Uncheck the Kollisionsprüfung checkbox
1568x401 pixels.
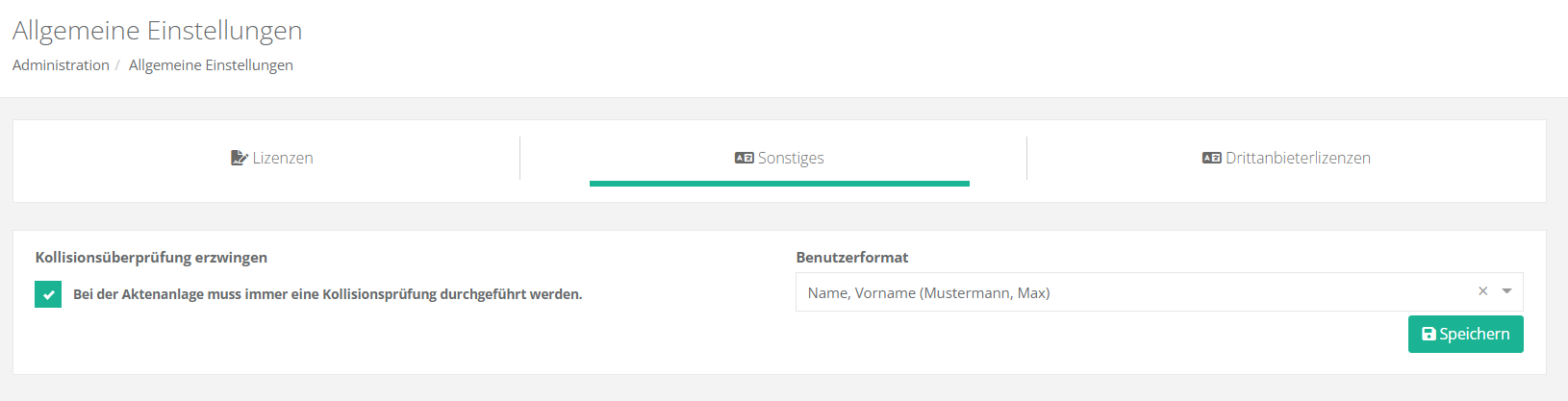click(48, 294)
